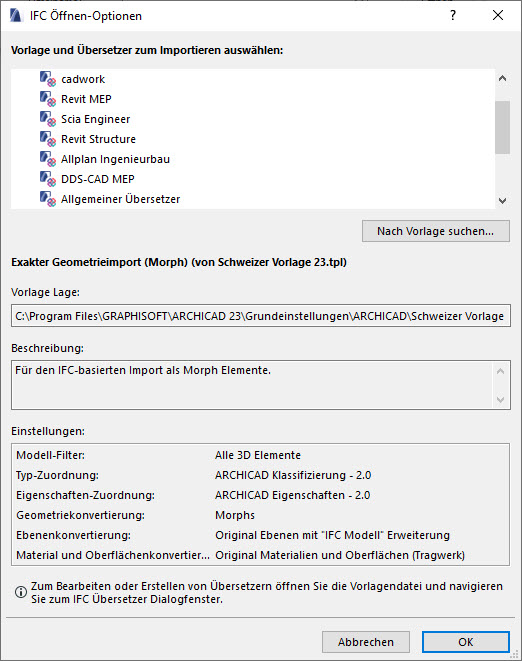This screenshot has width=522, height=661.
Task: Select Allgemeiner Übersetzer in the list
Action: click(x=121, y=199)
